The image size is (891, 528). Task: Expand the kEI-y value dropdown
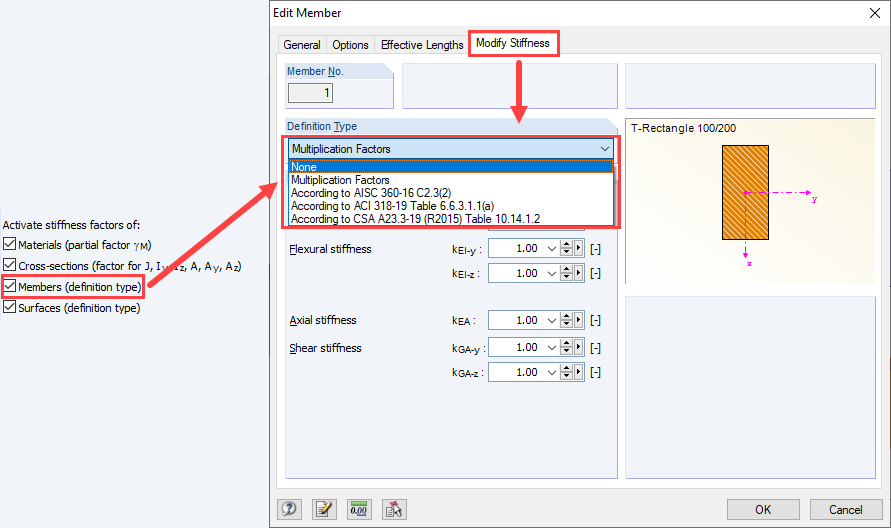(x=551, y=249)
